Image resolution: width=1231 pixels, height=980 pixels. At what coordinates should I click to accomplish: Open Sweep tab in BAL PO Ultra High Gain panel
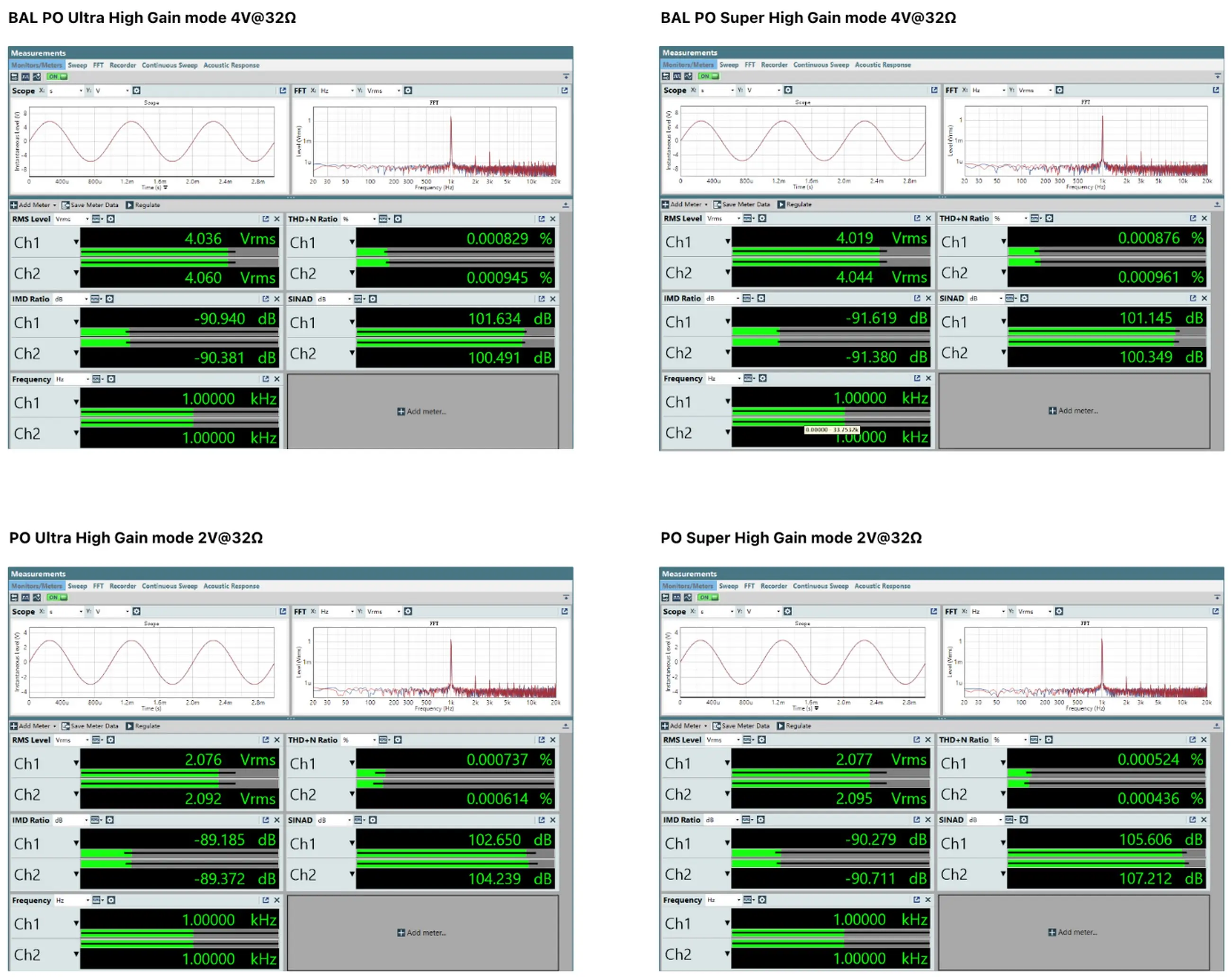pyautogui.click(x=77, y=65)
